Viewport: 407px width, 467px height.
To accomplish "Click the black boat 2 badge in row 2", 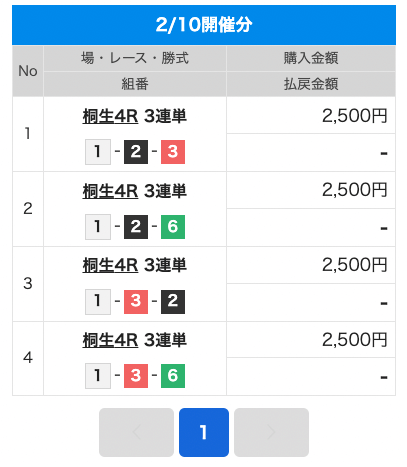I will [136, 227].
